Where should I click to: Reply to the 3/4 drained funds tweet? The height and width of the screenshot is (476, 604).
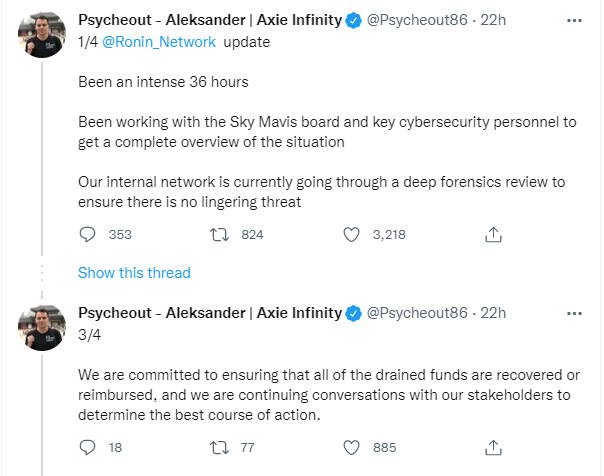[87, 448]
